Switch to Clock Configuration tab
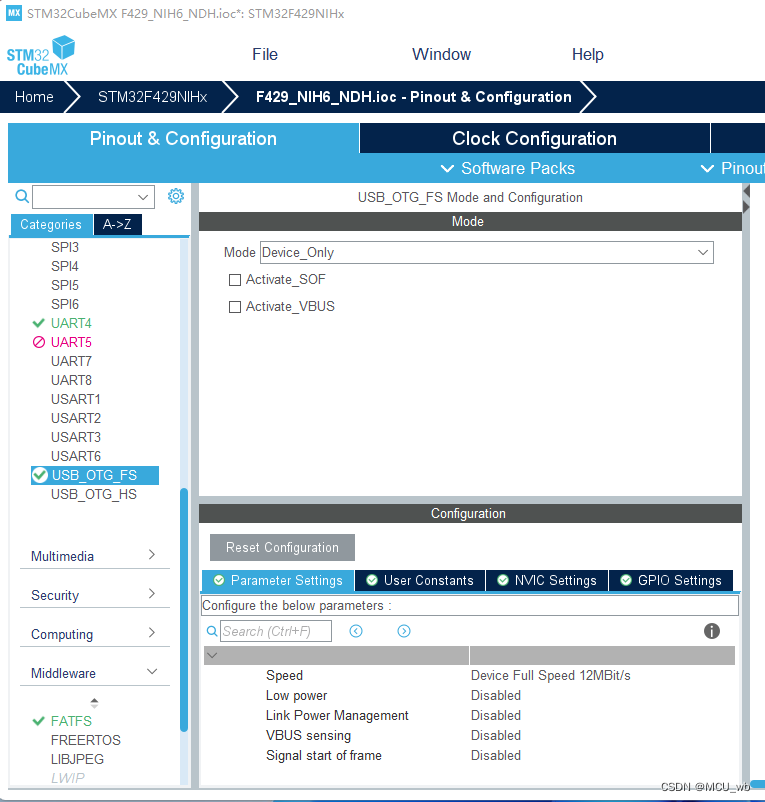 coord(534,138)
